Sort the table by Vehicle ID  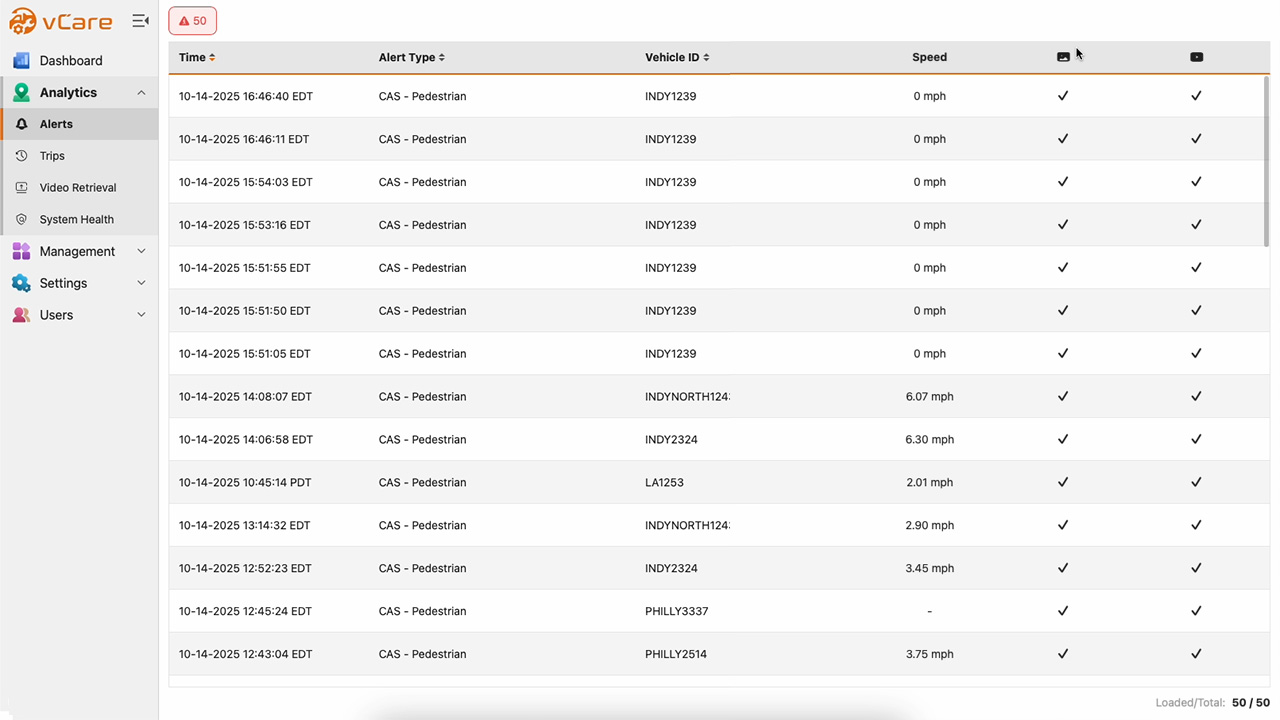(x=677, y=57)
